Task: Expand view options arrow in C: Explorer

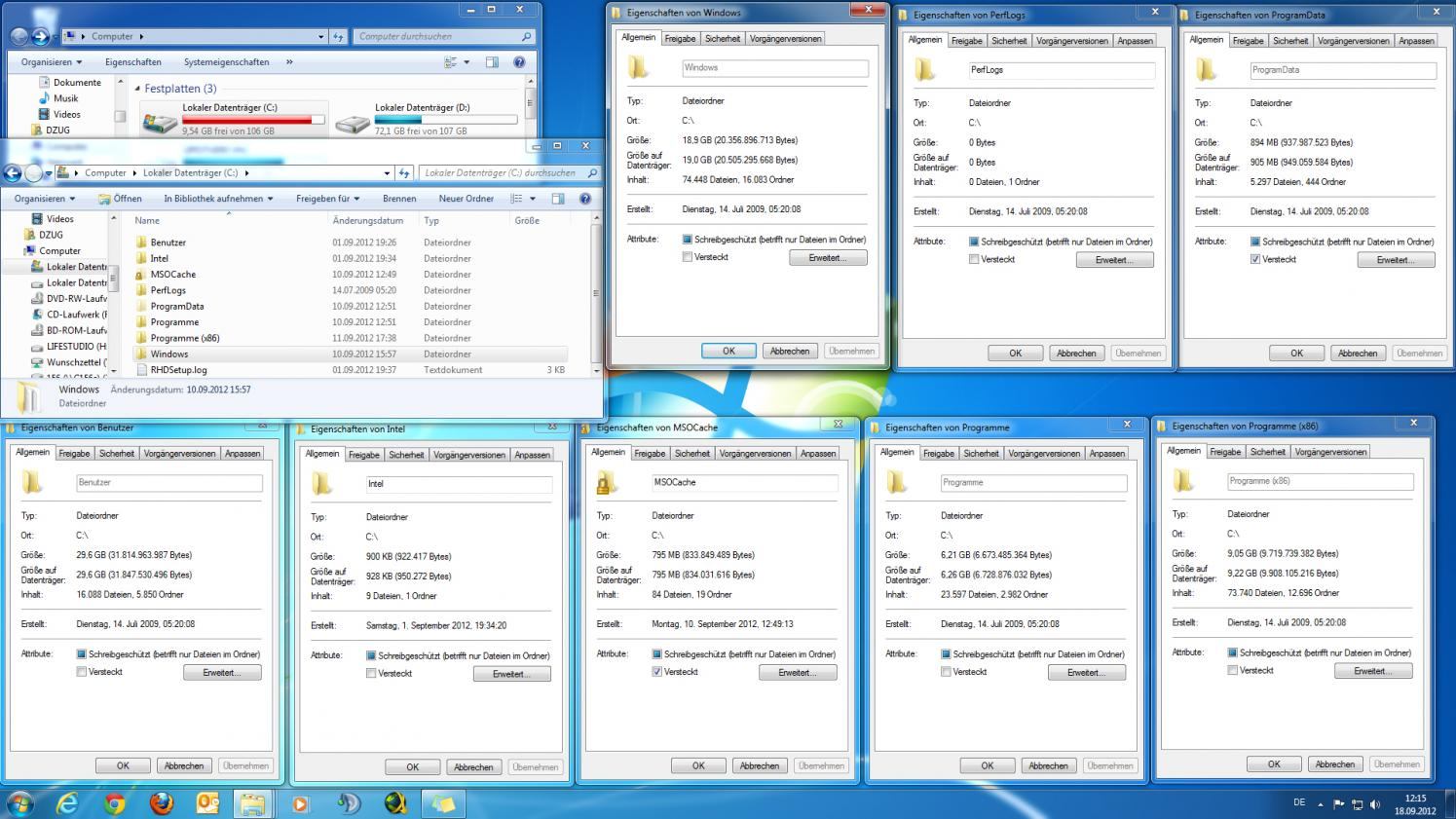Action: coord(532,199)
